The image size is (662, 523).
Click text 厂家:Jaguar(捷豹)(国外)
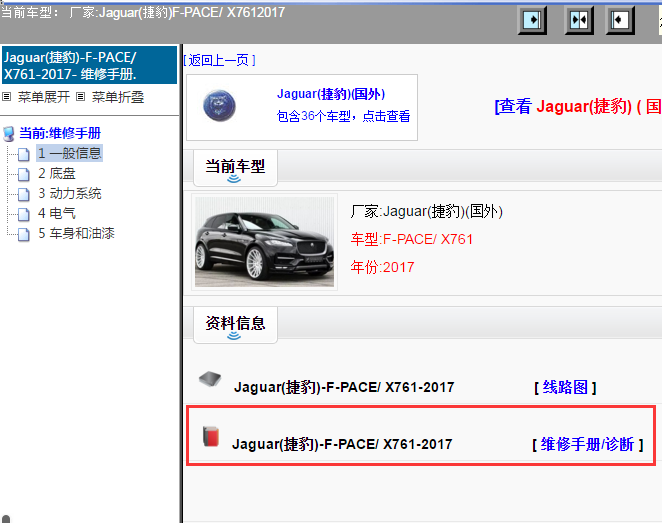(426, 211)
